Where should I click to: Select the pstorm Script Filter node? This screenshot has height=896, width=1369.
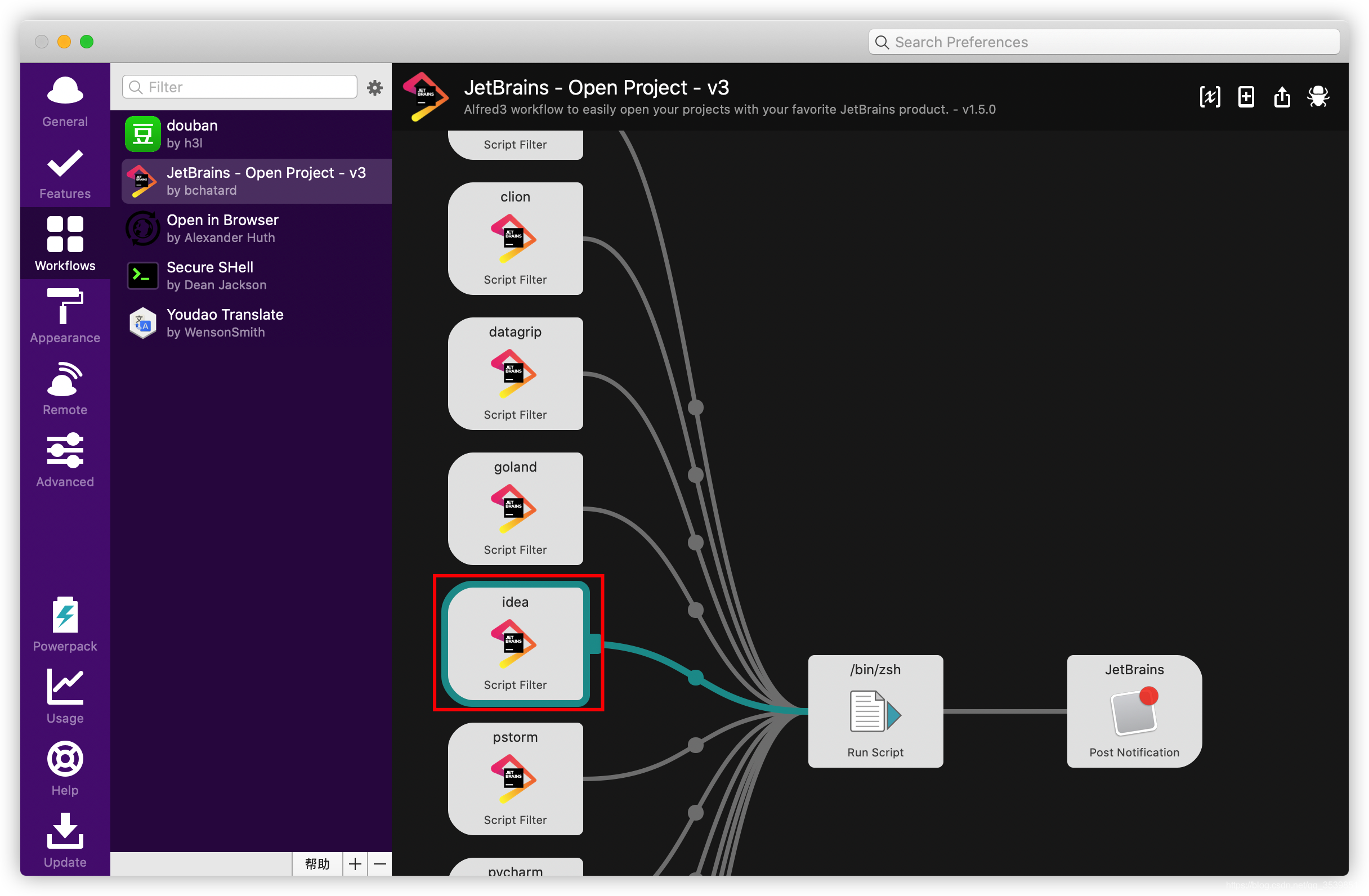tap(516, 779)
